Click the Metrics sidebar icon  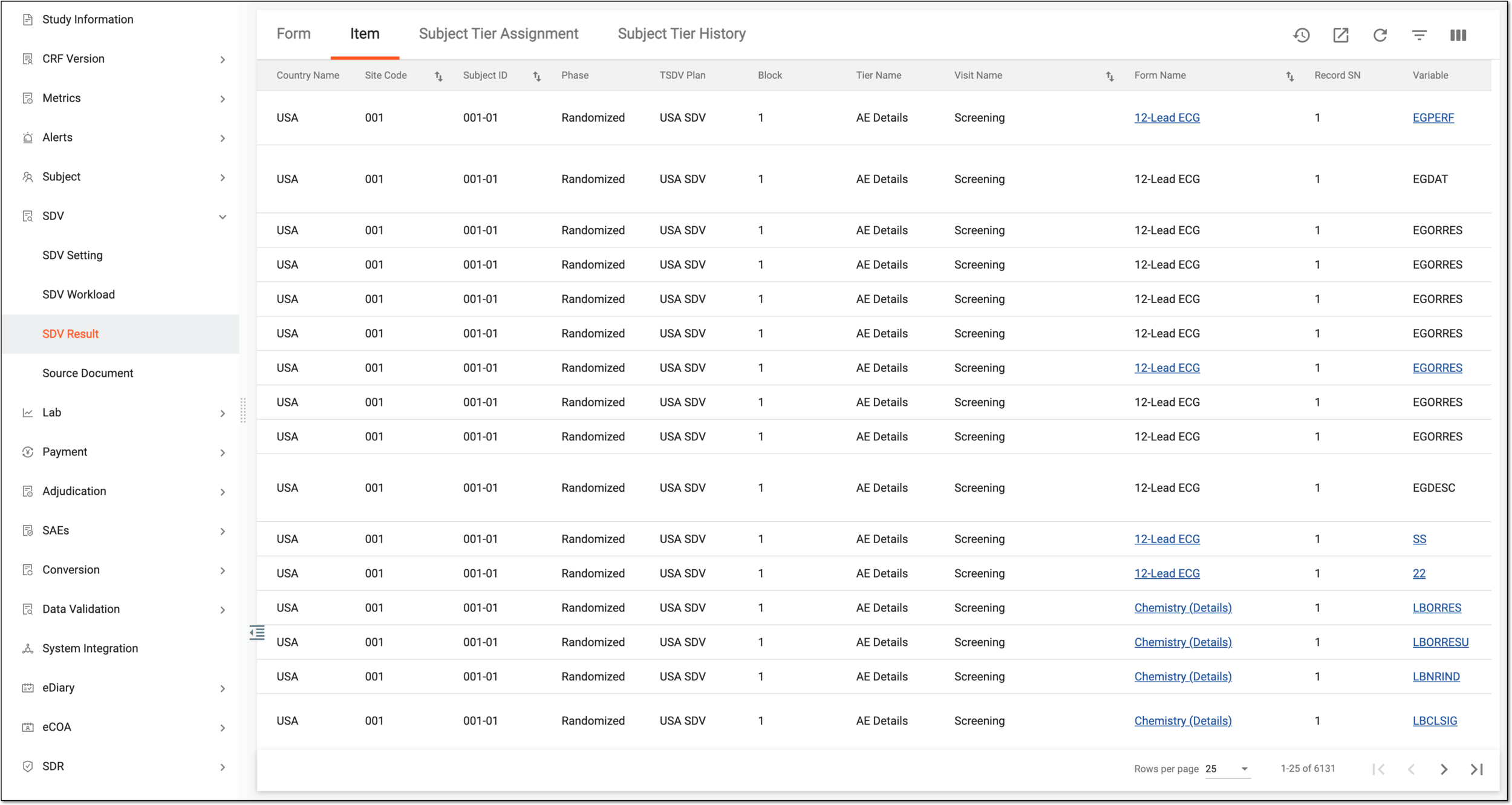point(28,98)
